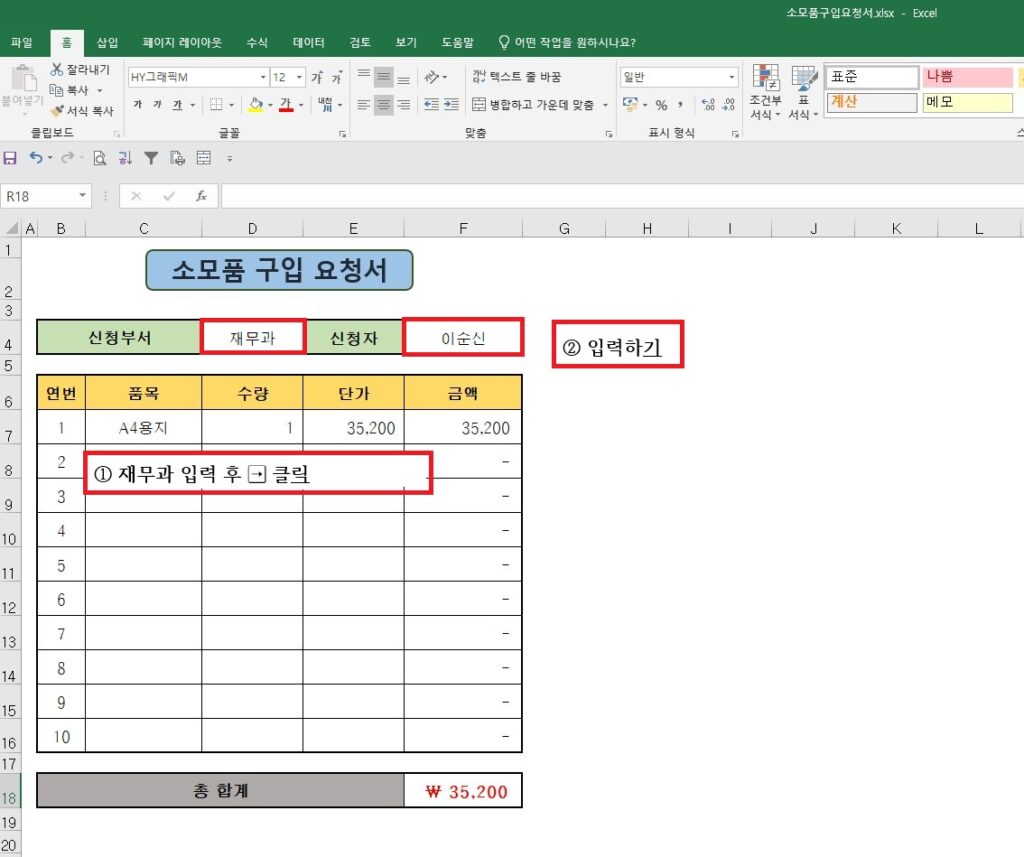Apply red font color 가 button
This screenshot has height=857, width=1024.
click(286, 105)
